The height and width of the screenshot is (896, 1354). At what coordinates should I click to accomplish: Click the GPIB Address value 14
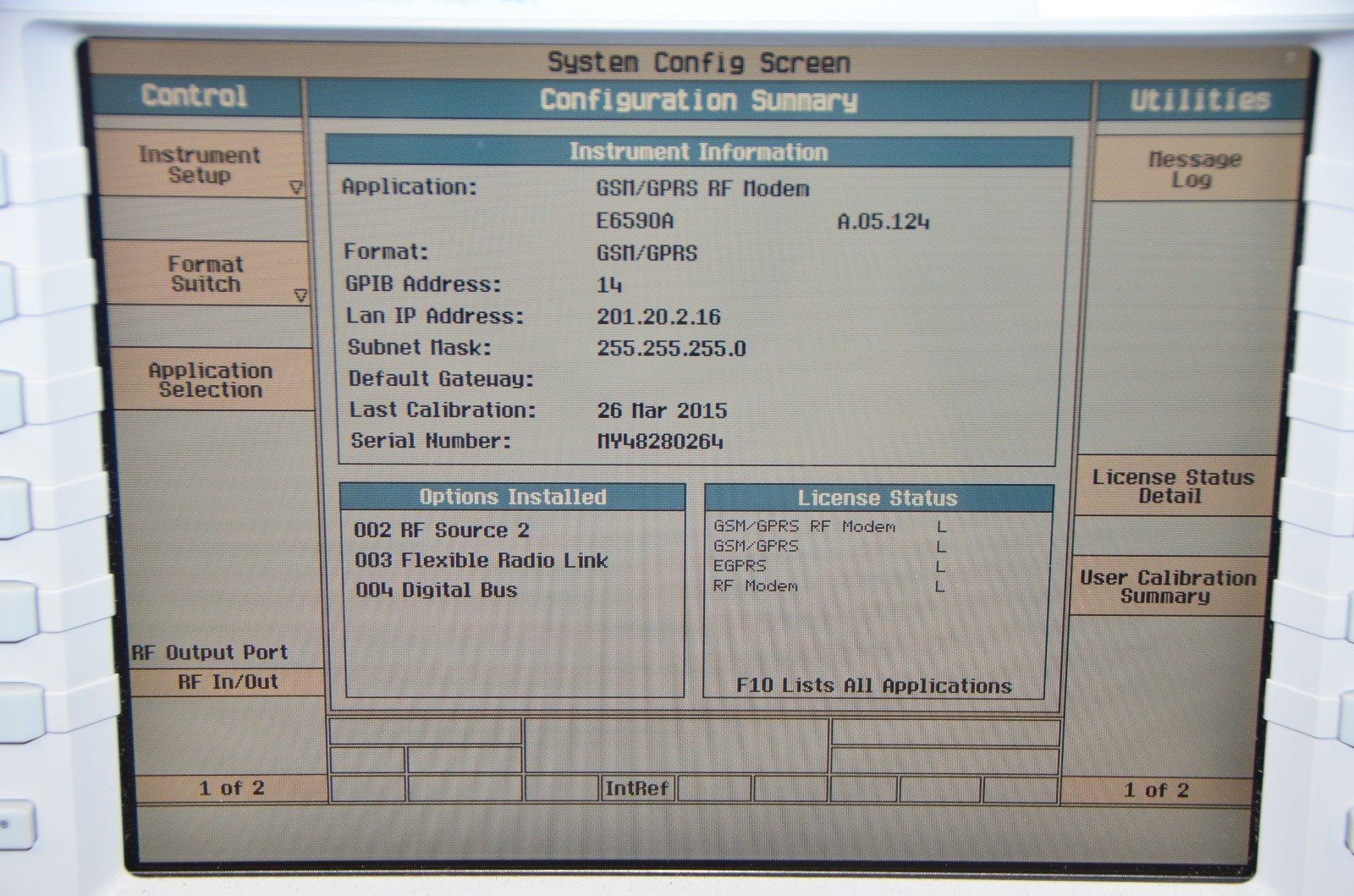[x=609, y=284]
